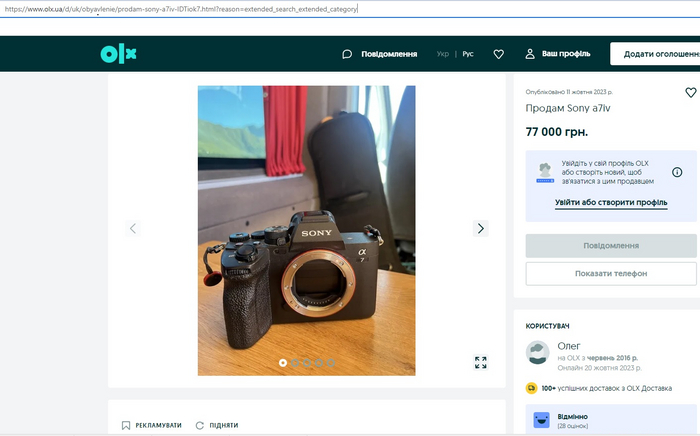Click ПІДНЯТИ refresh icon

click(x=200, y=425)
